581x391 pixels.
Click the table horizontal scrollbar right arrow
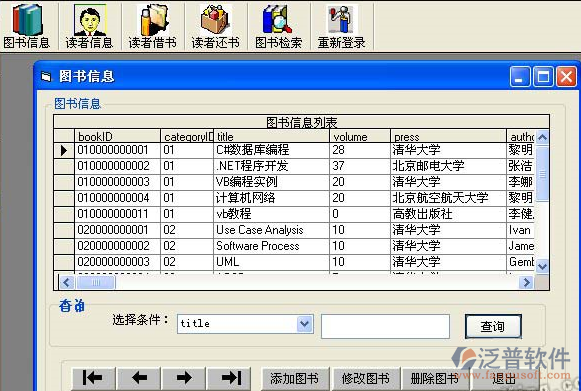coord(526,283)
